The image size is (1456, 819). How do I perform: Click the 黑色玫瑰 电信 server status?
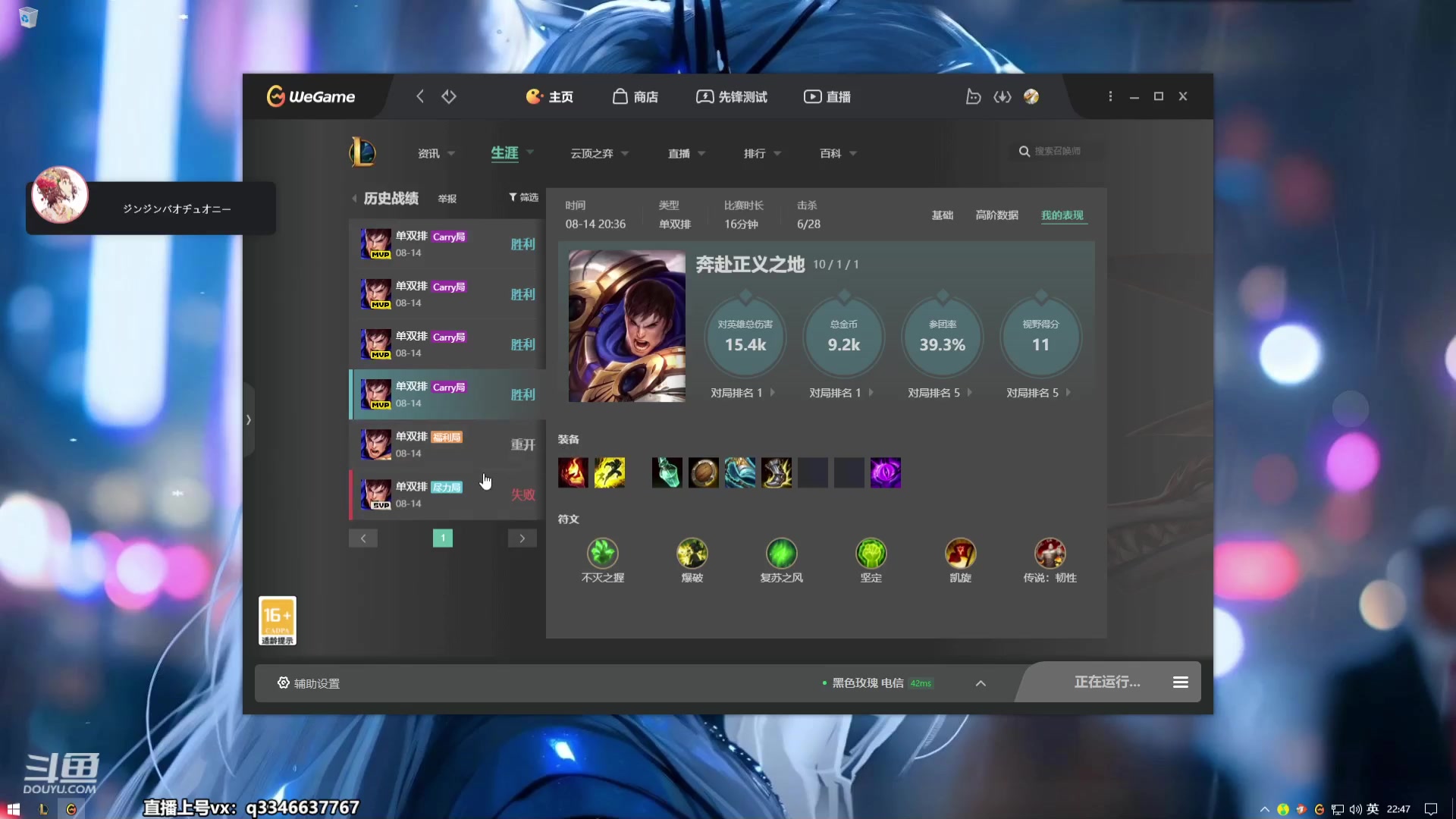(877, 683)
